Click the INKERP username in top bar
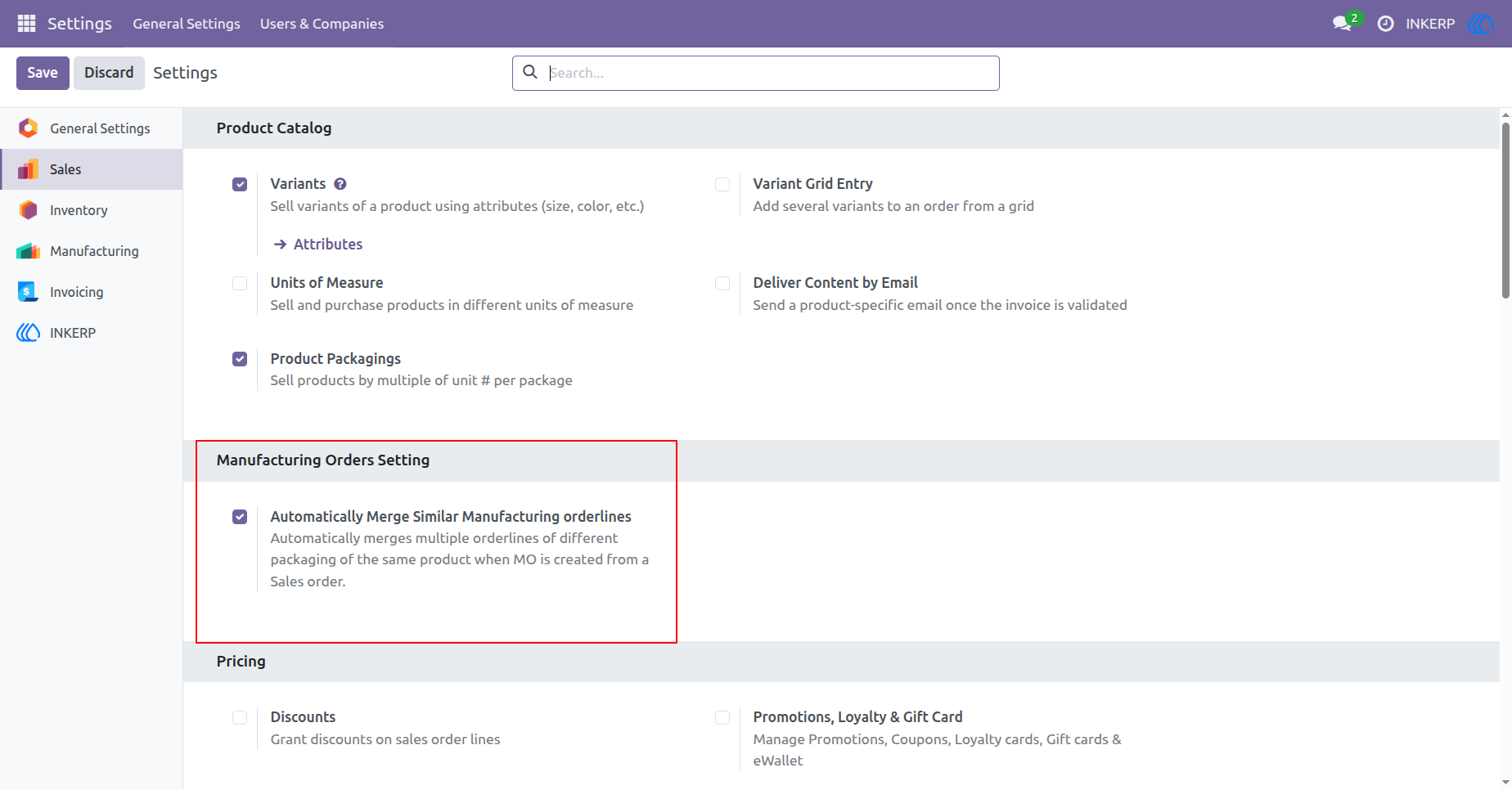1512x790 pixels. (x=1430, y=24)
